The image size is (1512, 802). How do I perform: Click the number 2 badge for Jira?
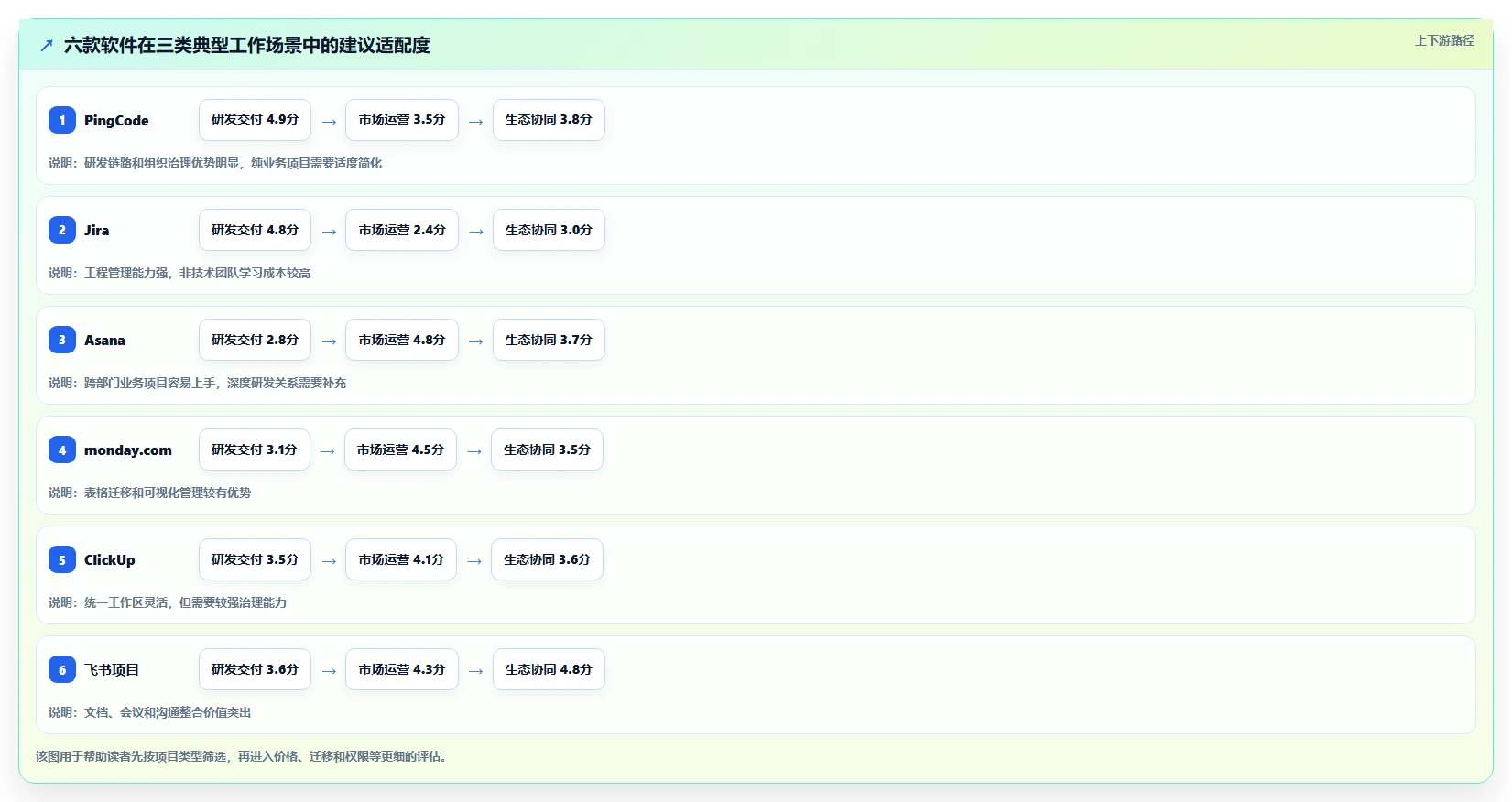62,230
